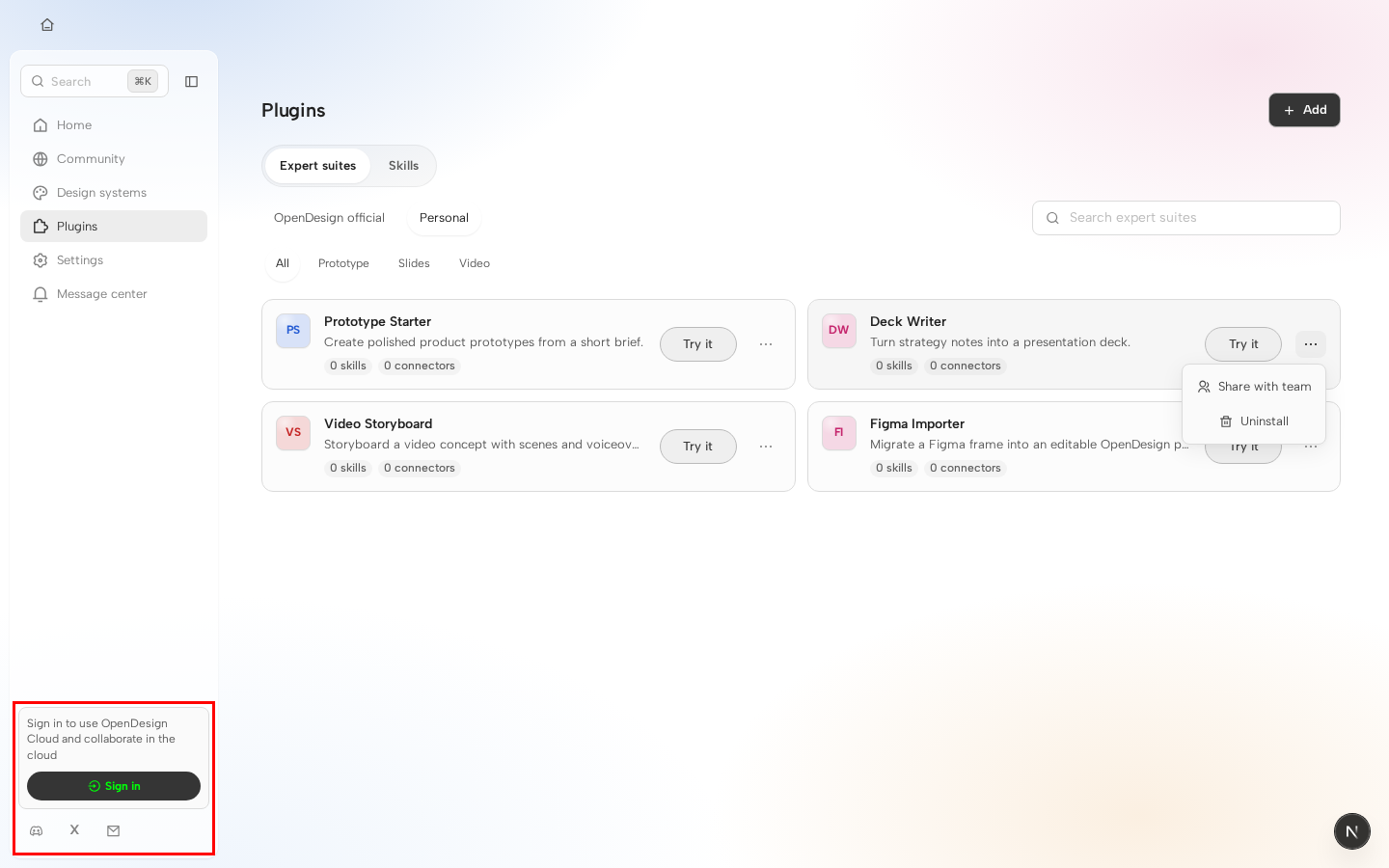
Task: Show OpenDesign official suites
Action: coord(329,218)
